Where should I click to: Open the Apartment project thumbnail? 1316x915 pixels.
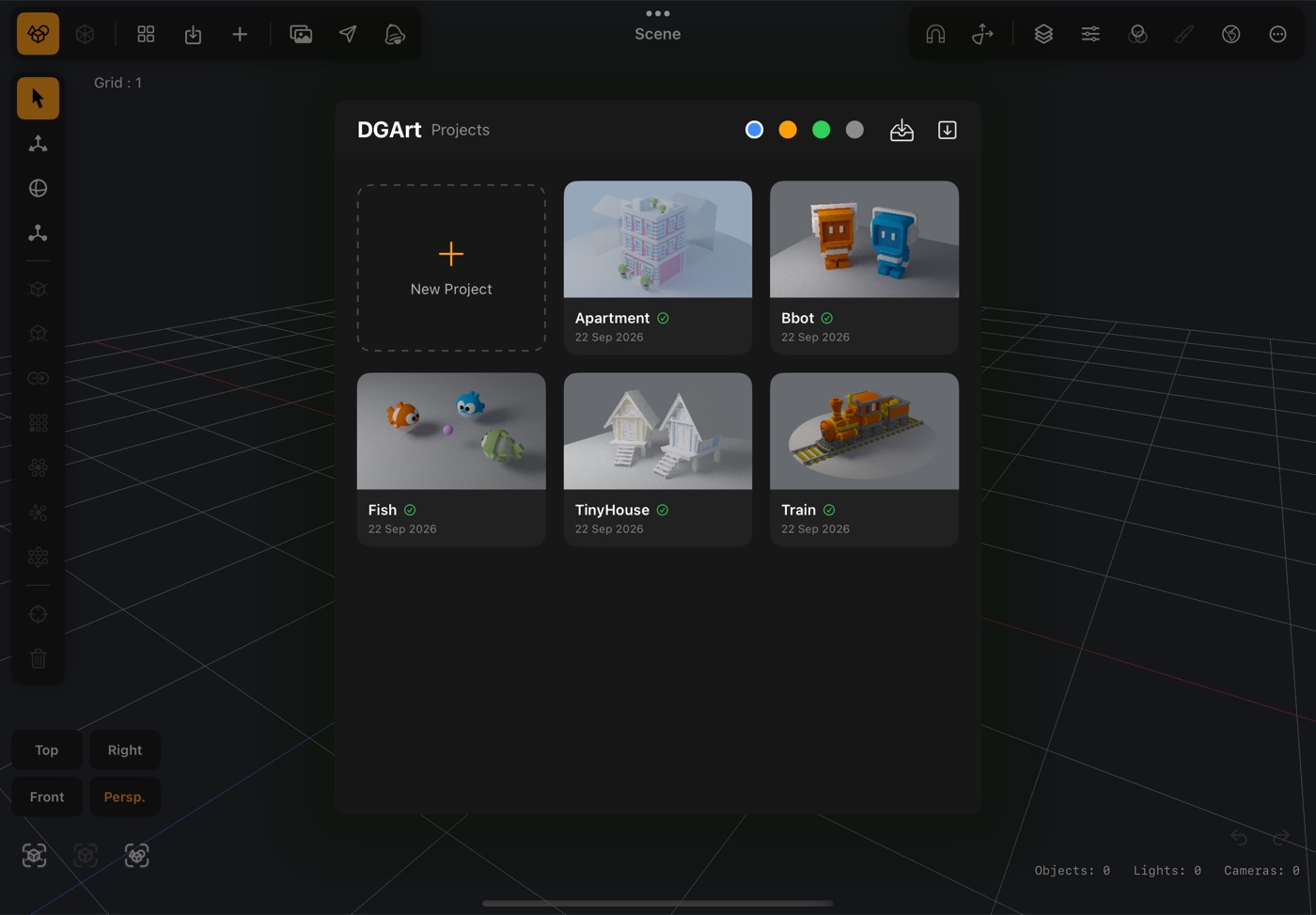pyautogui.click(x=658, y=240)
